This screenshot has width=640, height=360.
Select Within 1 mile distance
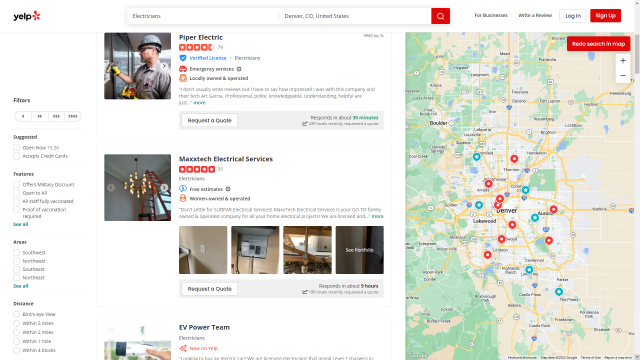[16, 341]
